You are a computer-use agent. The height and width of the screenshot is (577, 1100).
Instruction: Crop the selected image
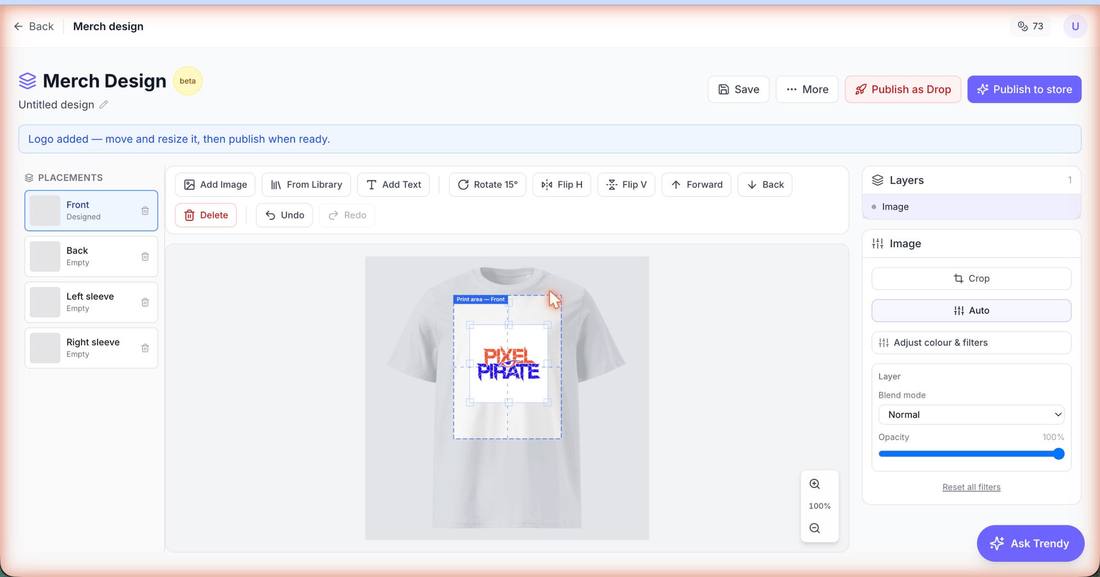971,279
